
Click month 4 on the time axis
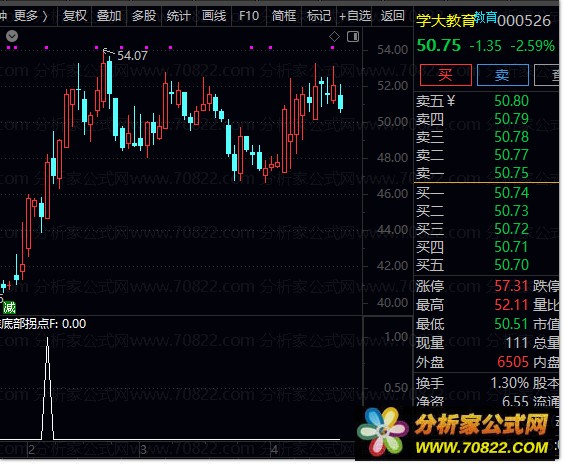pyautogui.click(x=275, y=450)
